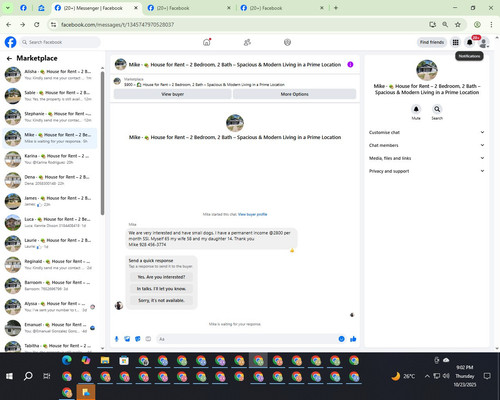Click the conversation list scrollbar

[102, 143]
